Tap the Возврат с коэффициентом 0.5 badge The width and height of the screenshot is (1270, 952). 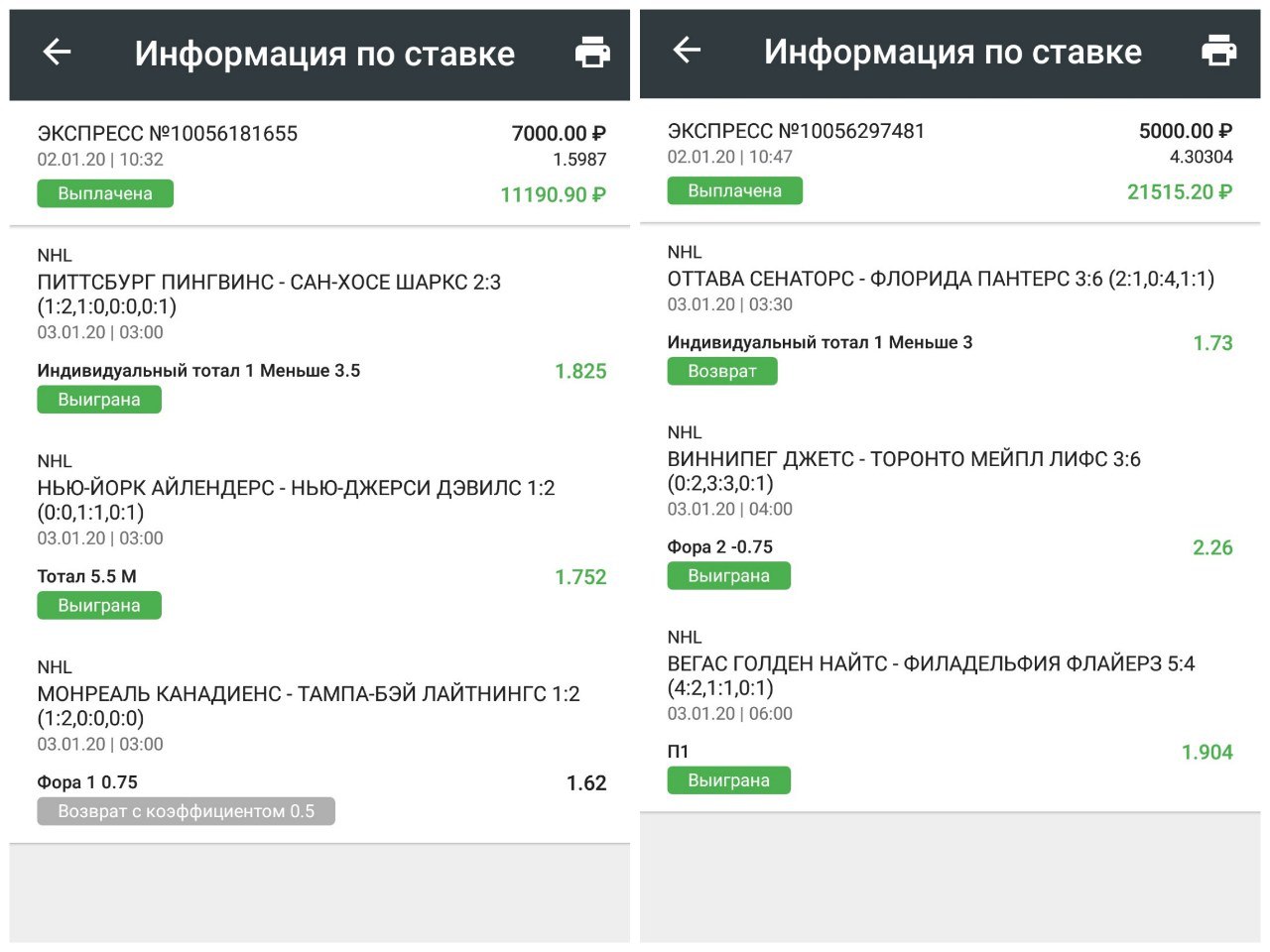pyautogui.click(x=186, y=811)
